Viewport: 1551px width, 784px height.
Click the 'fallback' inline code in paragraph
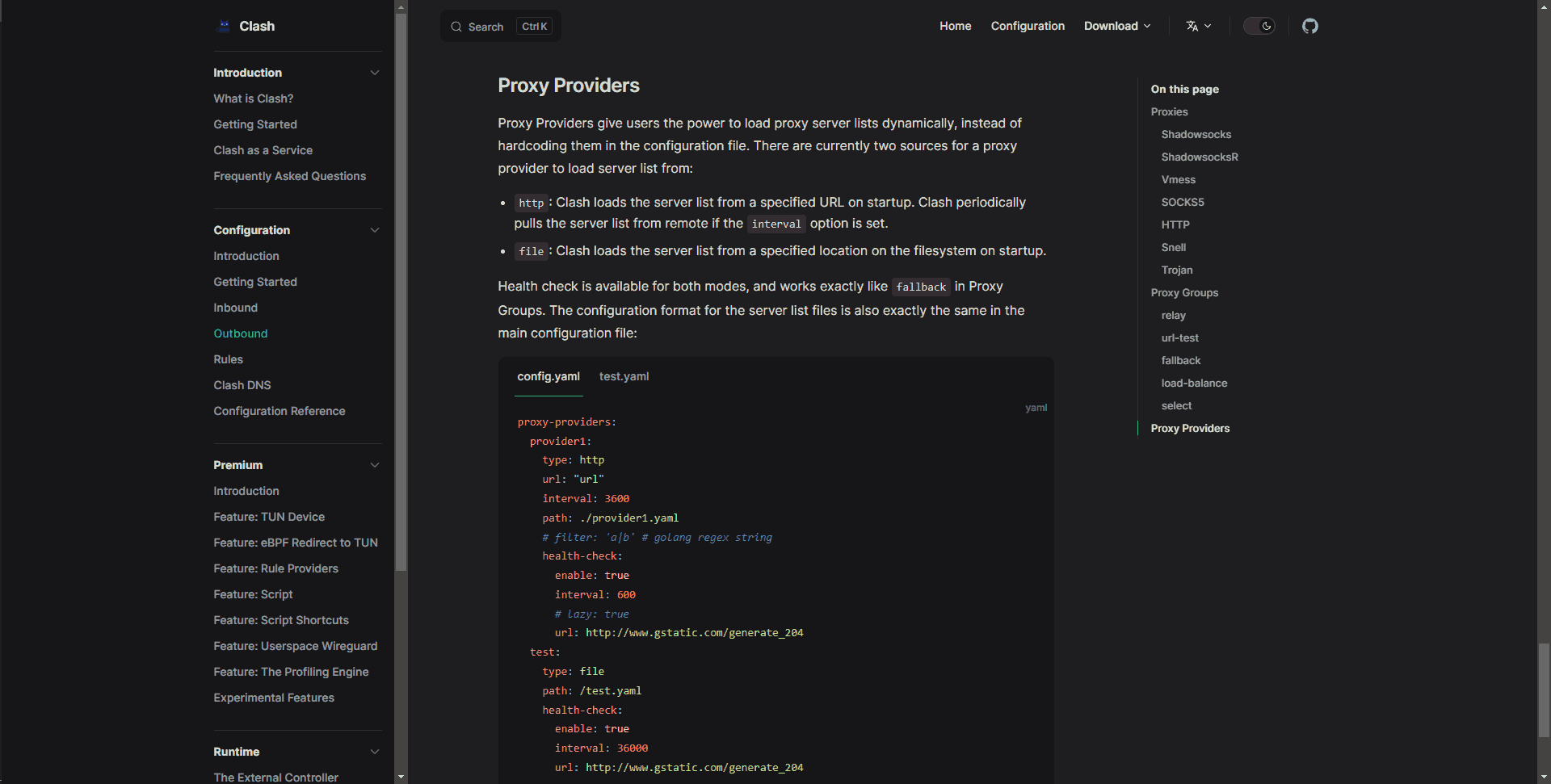click(x=921, y=287)
